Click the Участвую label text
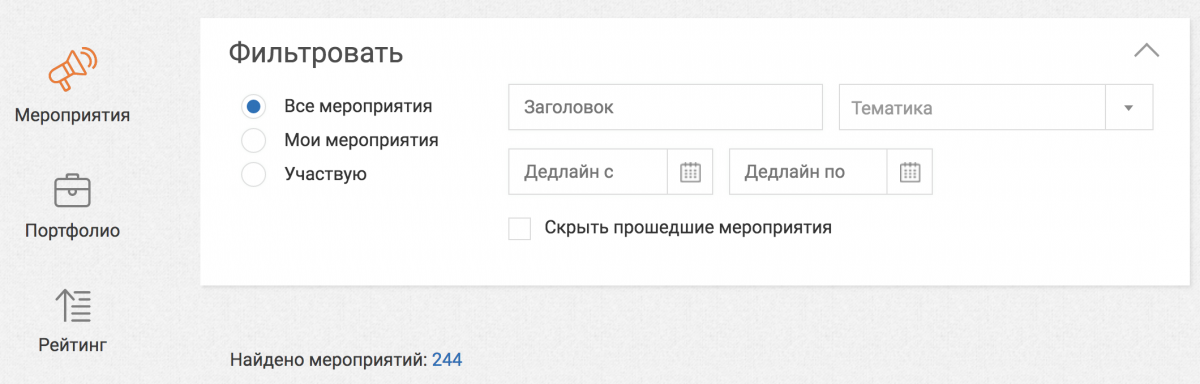Viewport: 1200px width, 384px height. [x=325, y=174]
